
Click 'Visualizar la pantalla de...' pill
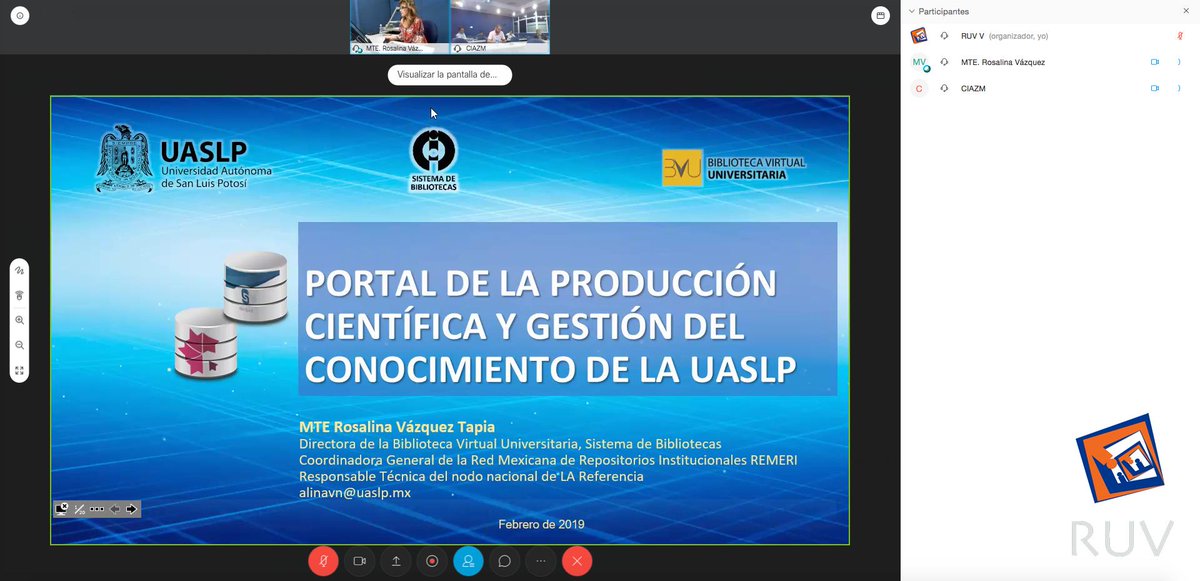point(449,74)
